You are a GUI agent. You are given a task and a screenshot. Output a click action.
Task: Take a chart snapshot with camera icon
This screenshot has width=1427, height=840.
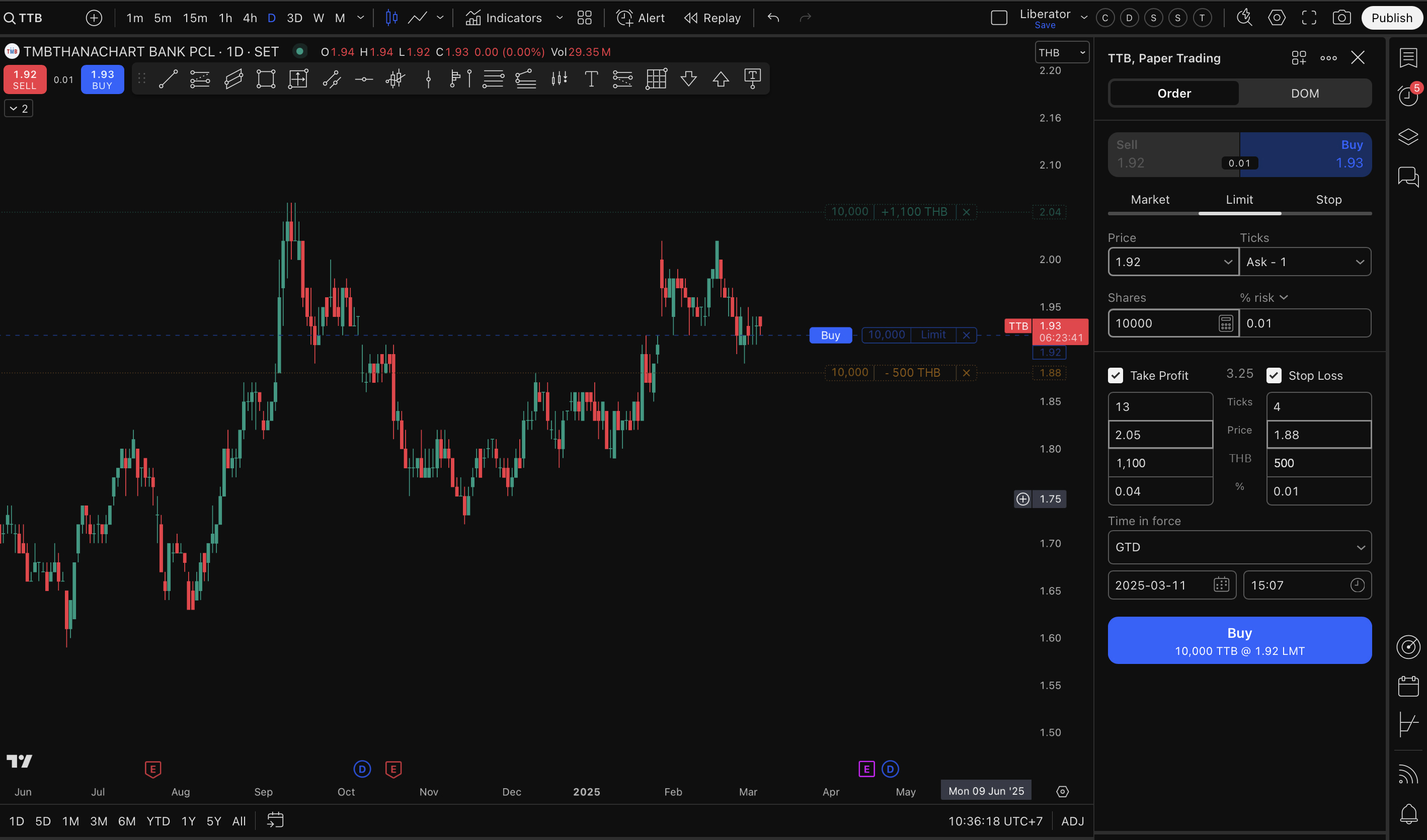pos(1341,18)
